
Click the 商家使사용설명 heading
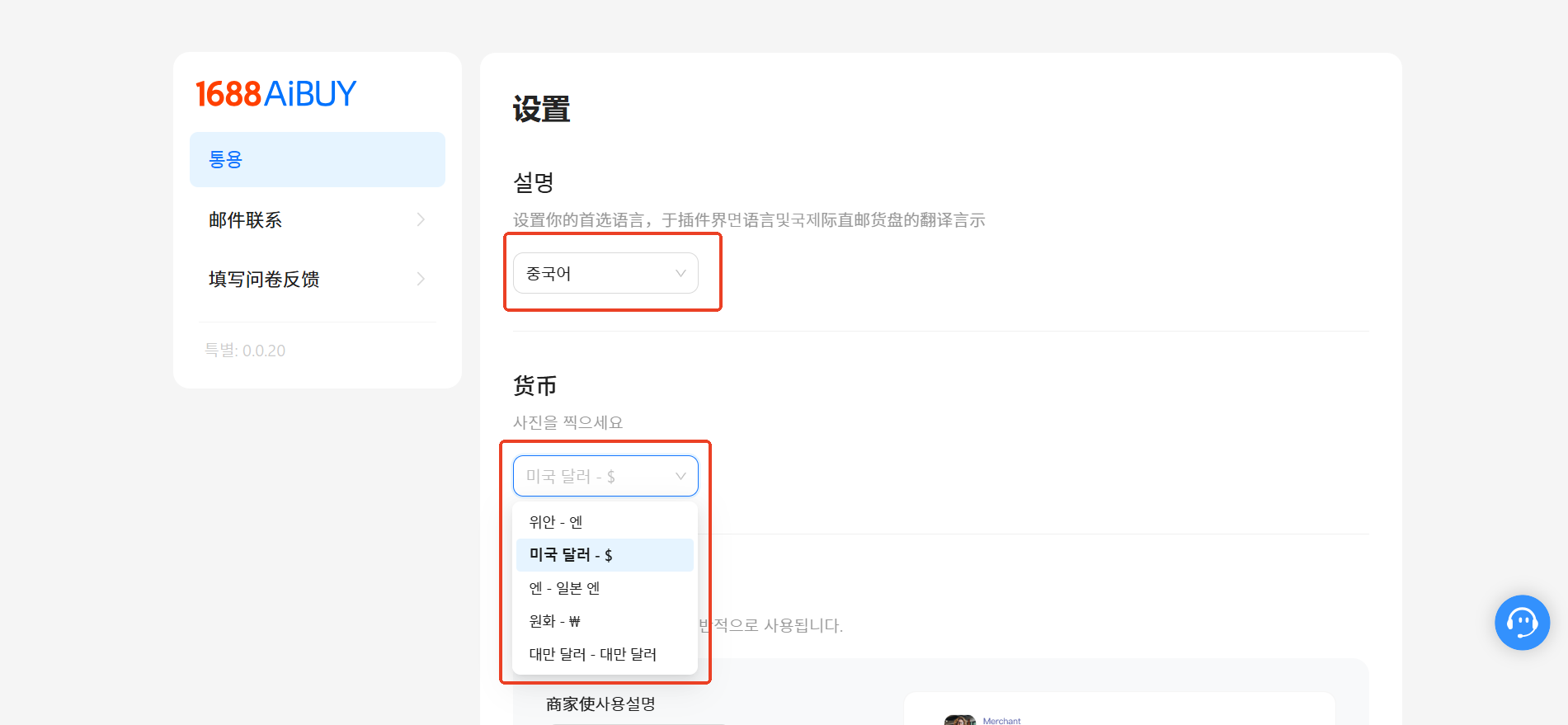click(600, 704)
